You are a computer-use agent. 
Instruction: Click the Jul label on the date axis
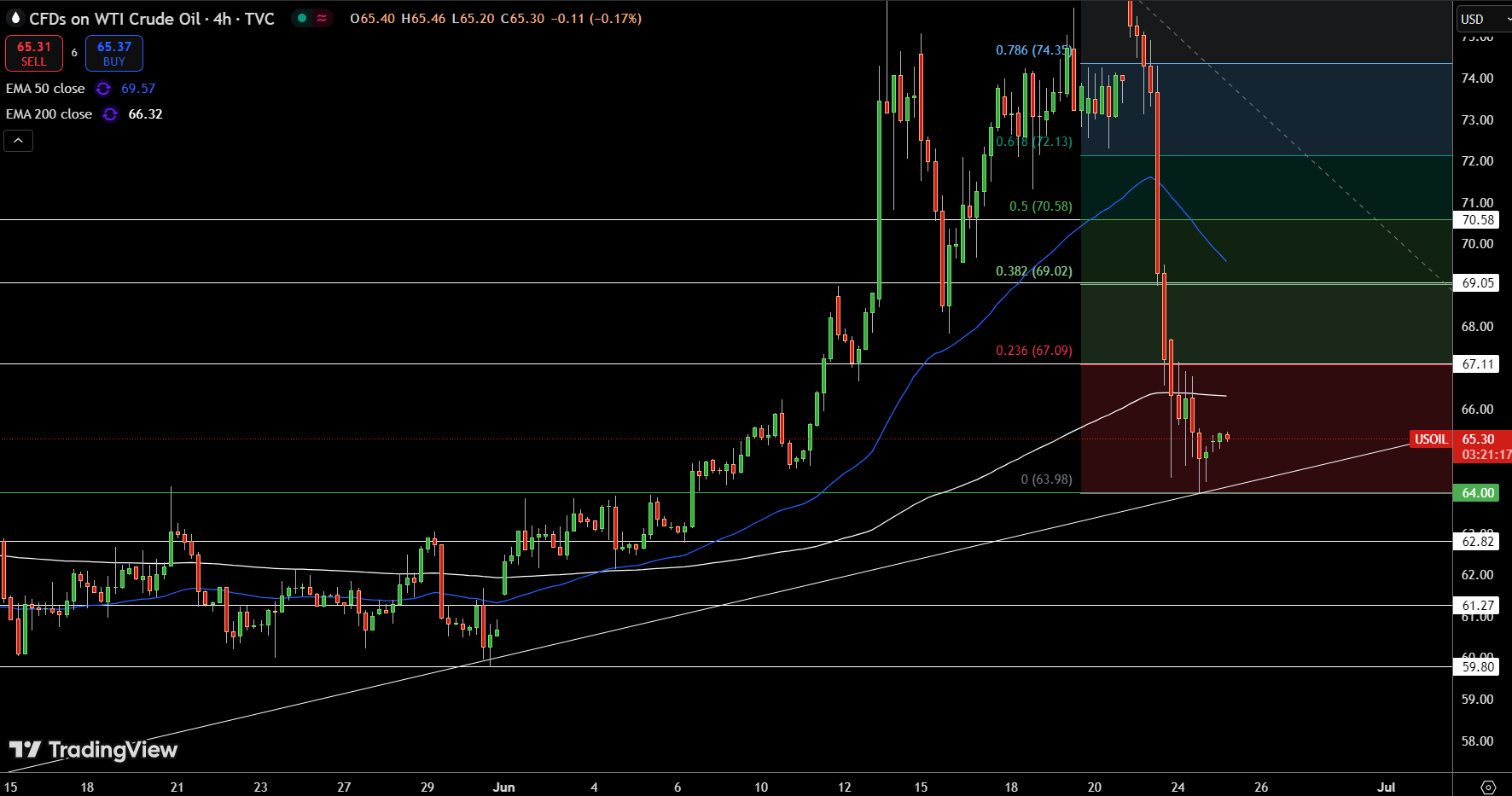click(1387, 787)
